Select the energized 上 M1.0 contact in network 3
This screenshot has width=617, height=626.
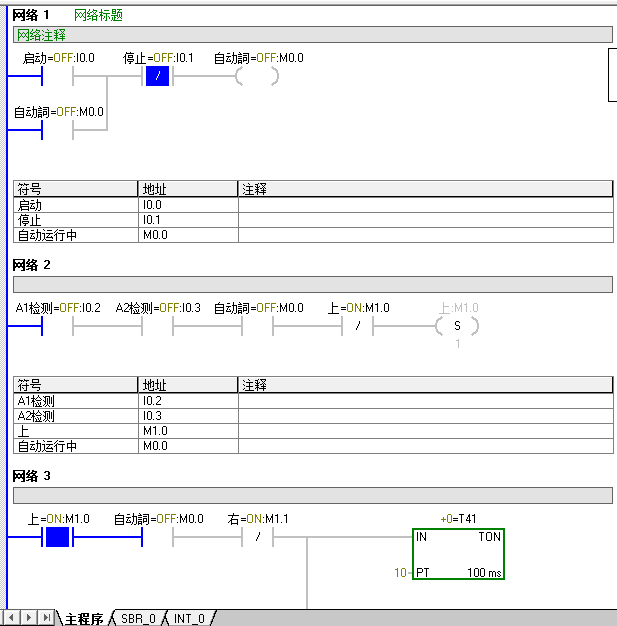(x=58, y=537)
